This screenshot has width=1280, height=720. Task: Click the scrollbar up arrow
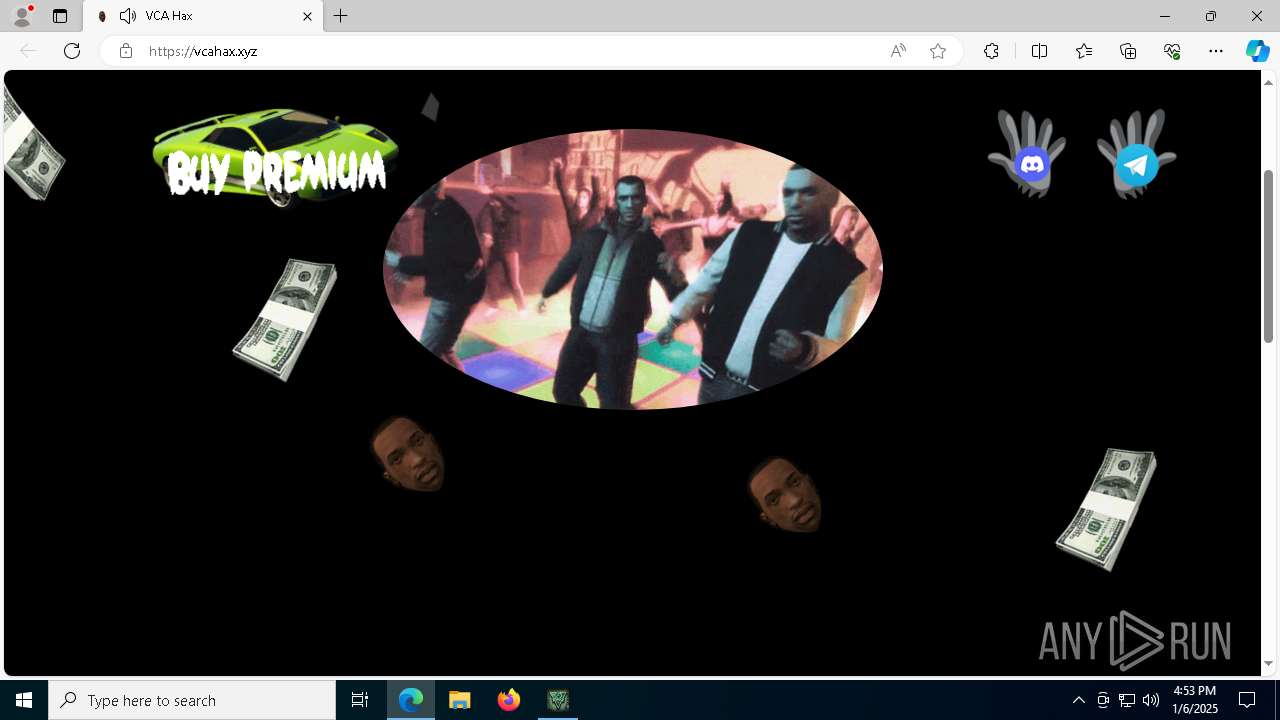pos(1269,82)
